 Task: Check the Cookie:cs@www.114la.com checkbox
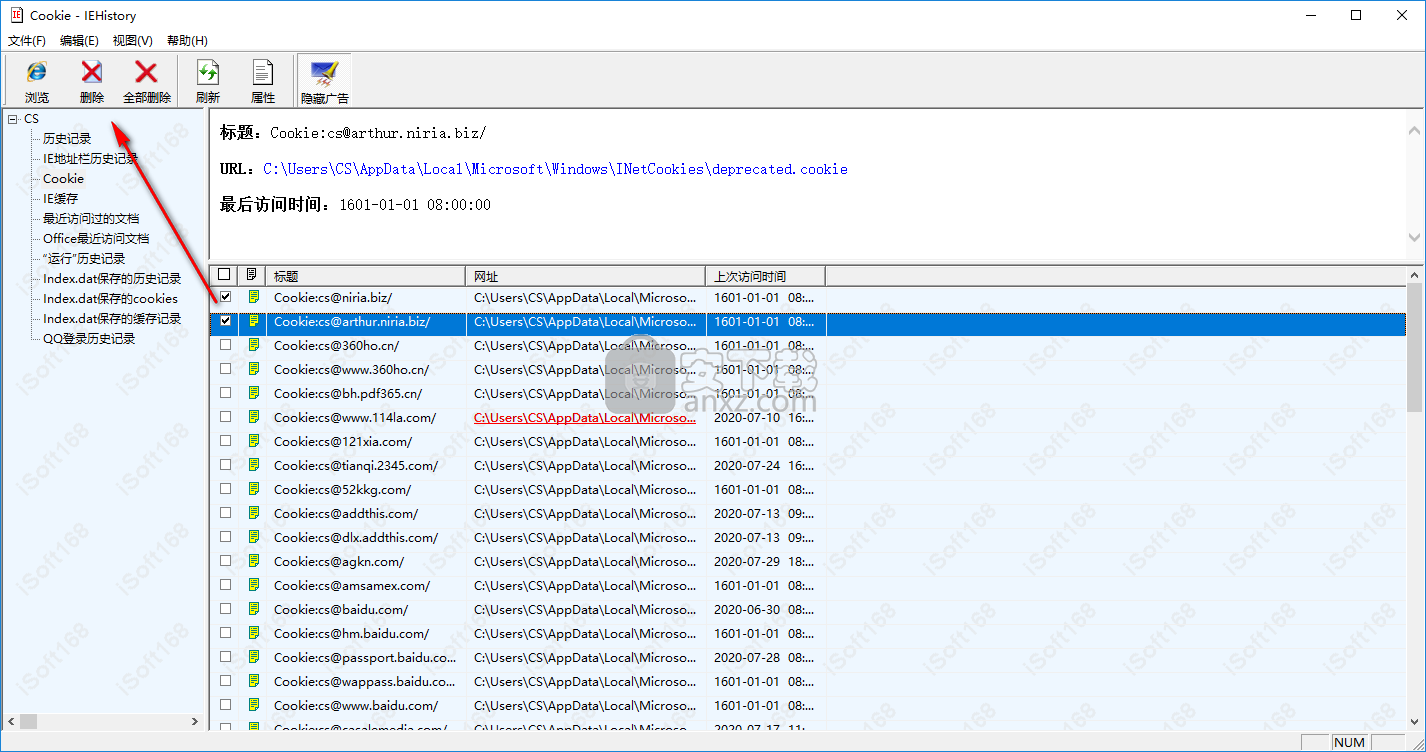(x=225, y=417)
